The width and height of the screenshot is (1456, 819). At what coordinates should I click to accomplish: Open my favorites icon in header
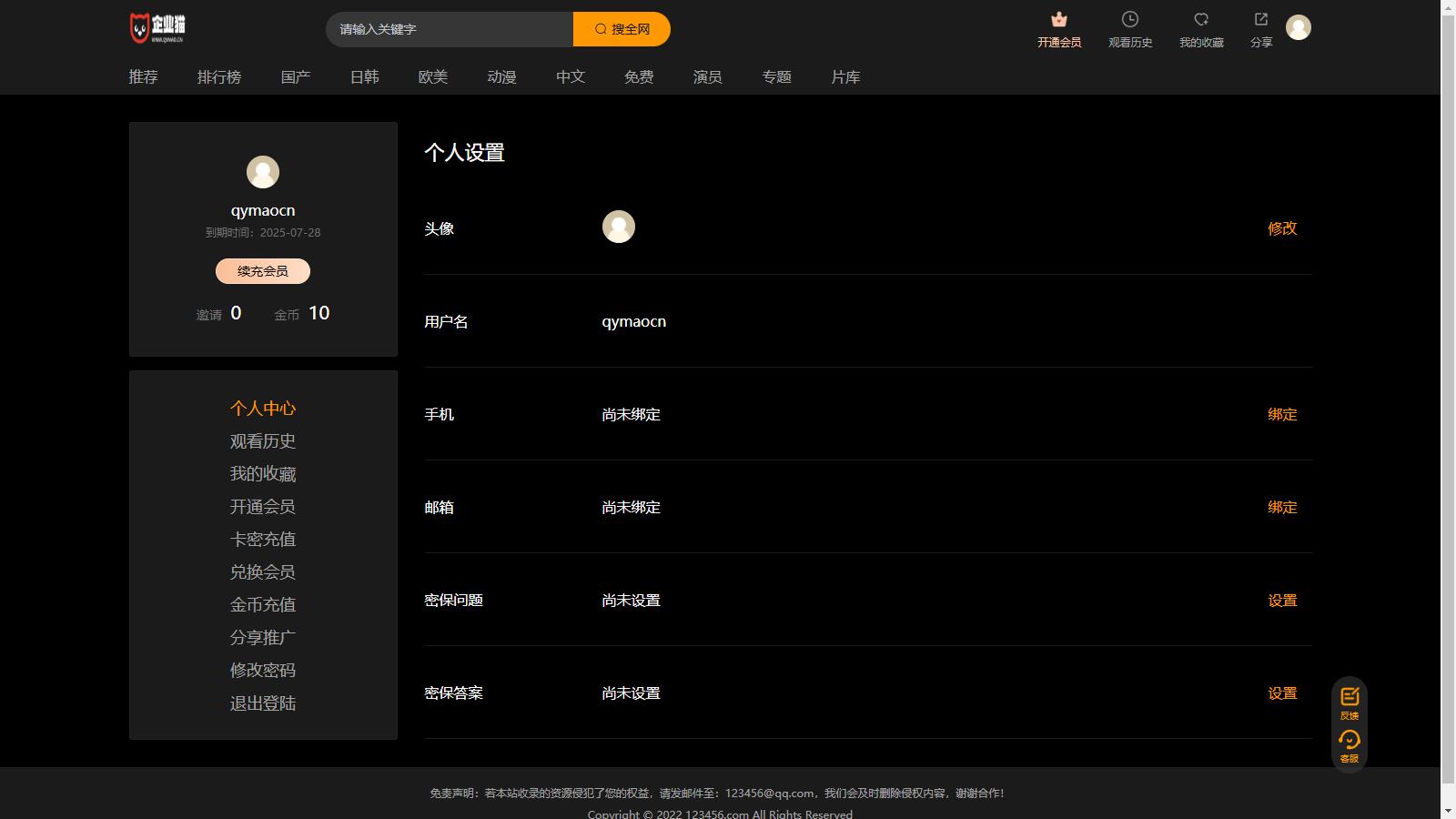click(1200, 20)
